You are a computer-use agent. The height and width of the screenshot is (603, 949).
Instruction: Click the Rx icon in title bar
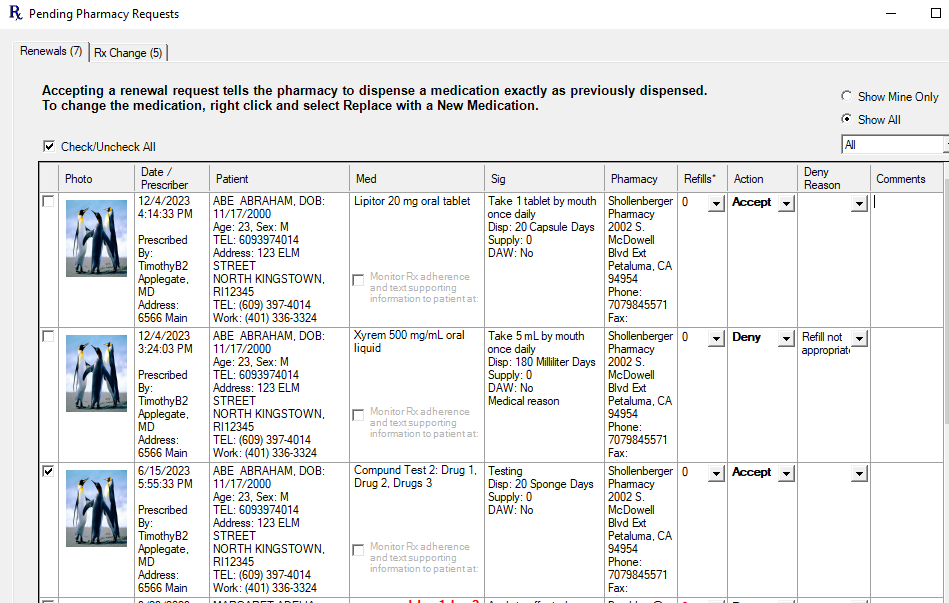[14, 14]
